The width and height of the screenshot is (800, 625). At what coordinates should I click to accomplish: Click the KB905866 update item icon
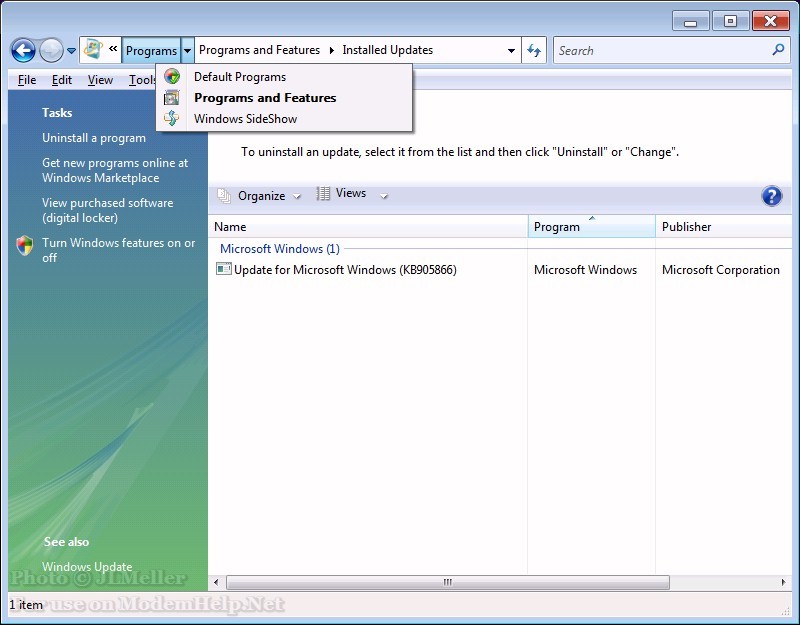click(x=224, y=269)
